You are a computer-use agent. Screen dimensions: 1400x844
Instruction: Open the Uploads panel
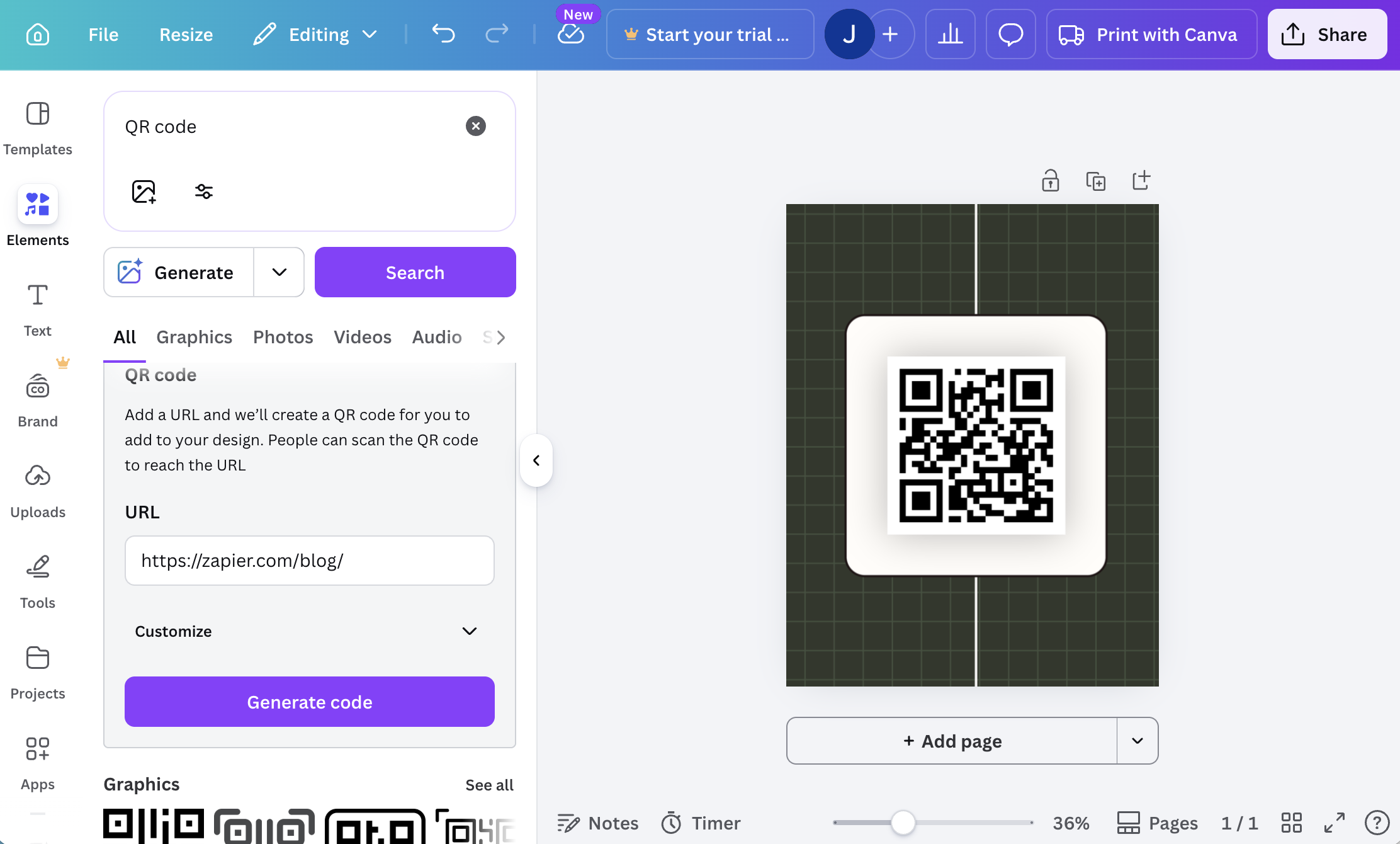point(37,489)
